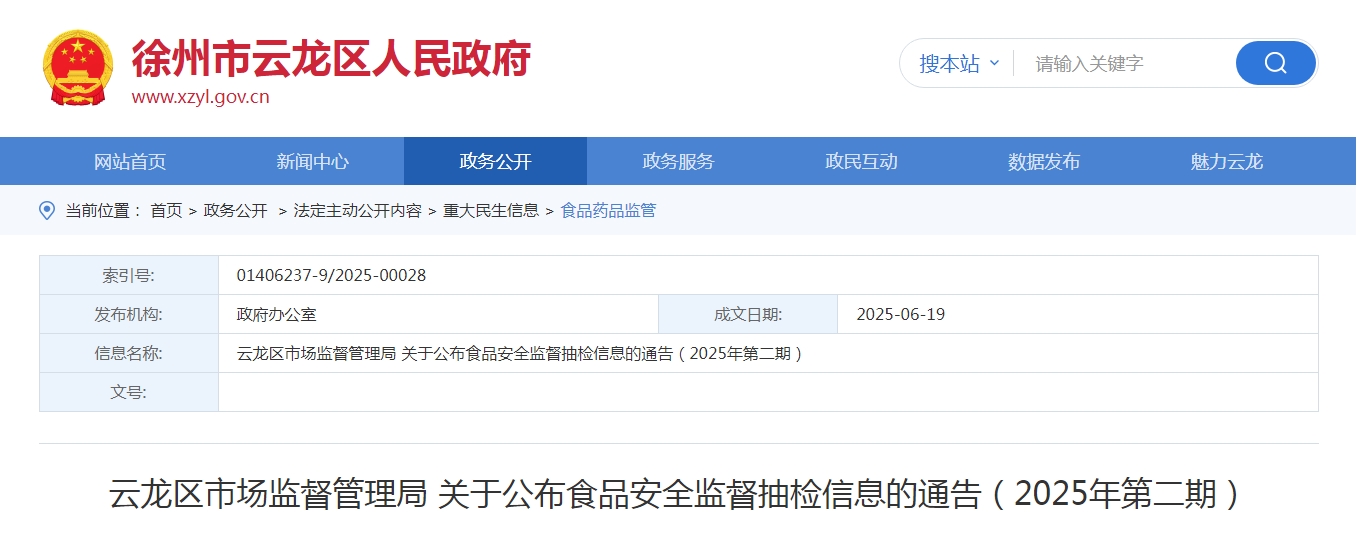Image resolution: width=1356 pixels, height=537 pixels.
Task: Click the national emblem logo
Action: coord(78,68)
